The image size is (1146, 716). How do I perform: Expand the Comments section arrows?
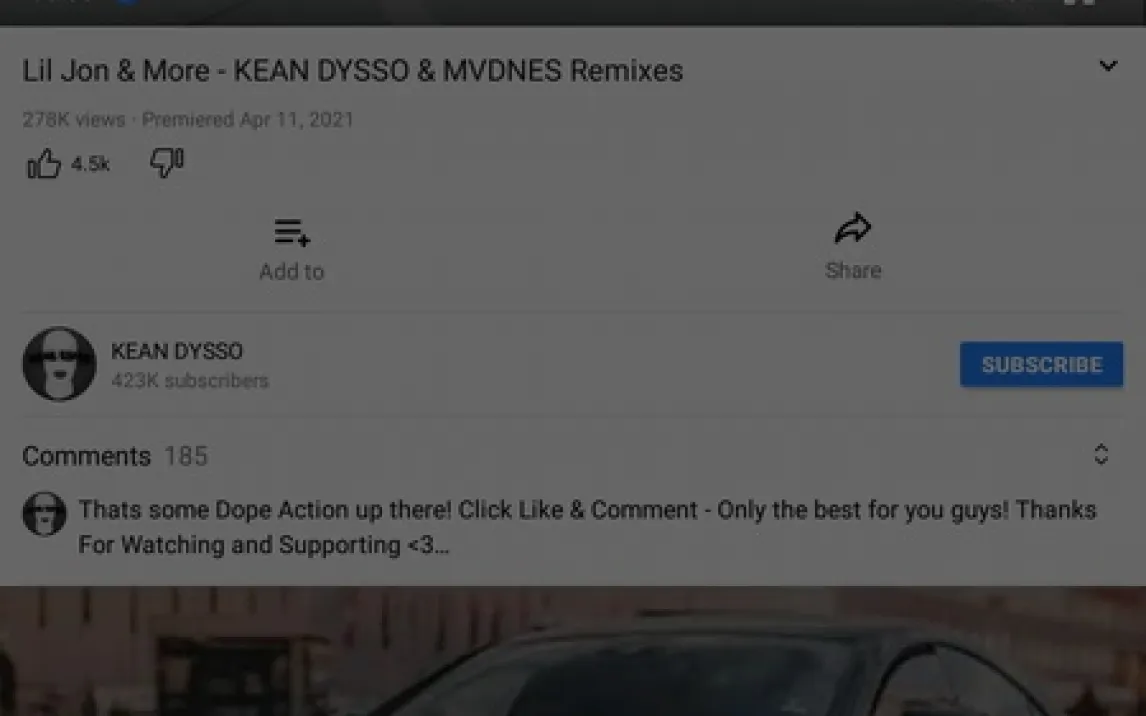click(1101, 454)
